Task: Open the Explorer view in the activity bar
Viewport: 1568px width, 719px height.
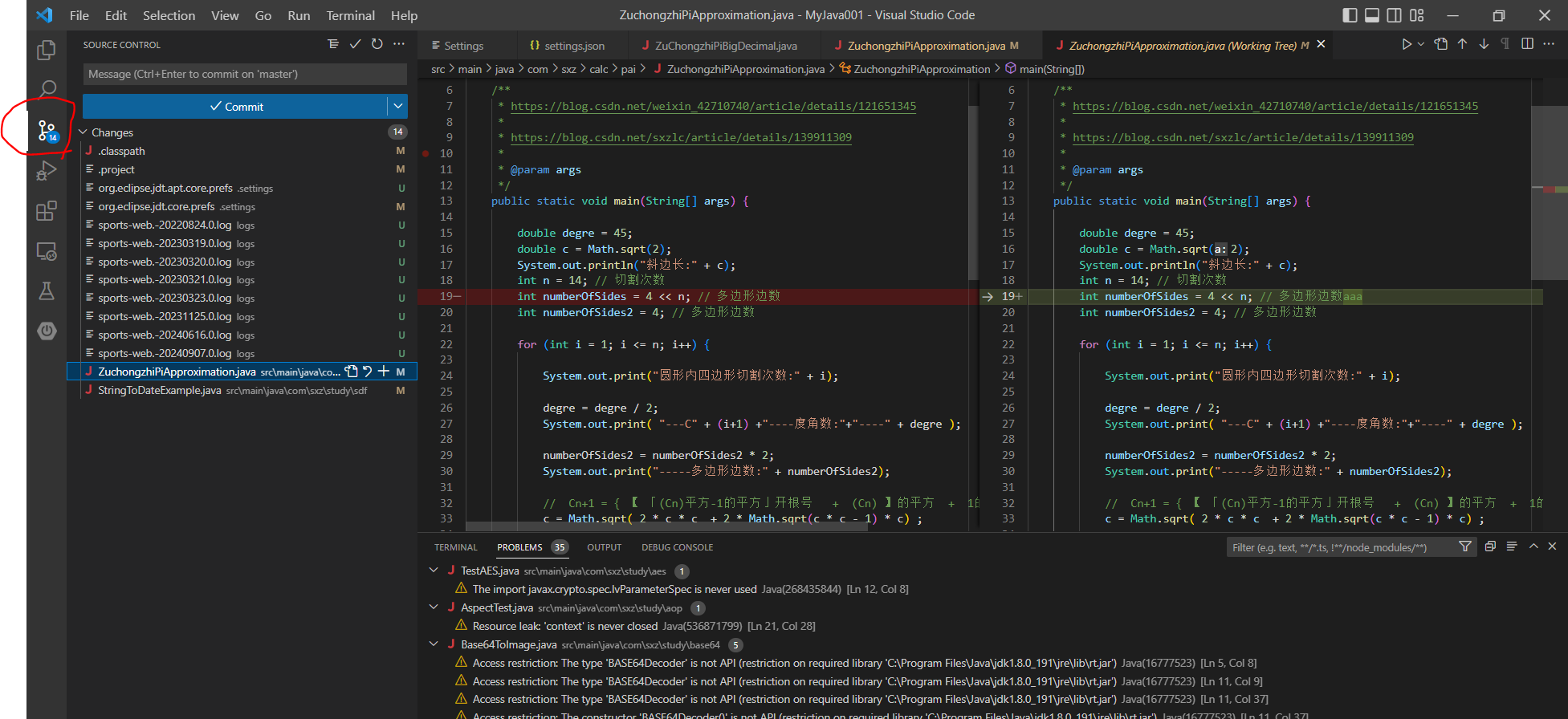Action: [47, 50]
